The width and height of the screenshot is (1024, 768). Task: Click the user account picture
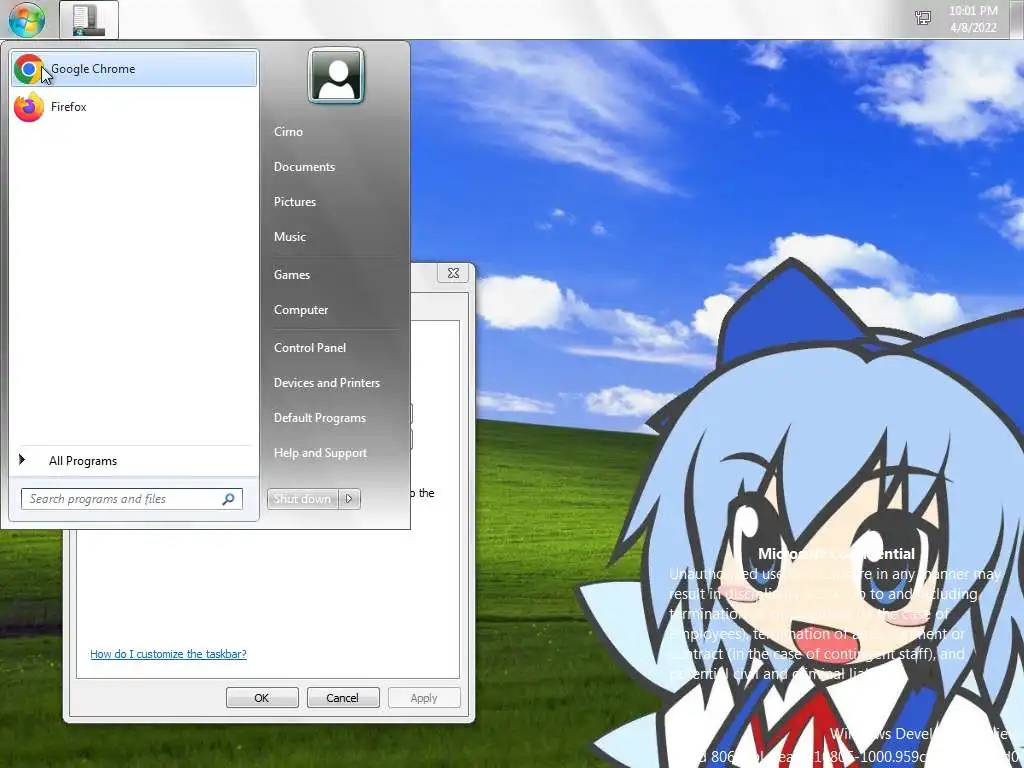point(336,76)
